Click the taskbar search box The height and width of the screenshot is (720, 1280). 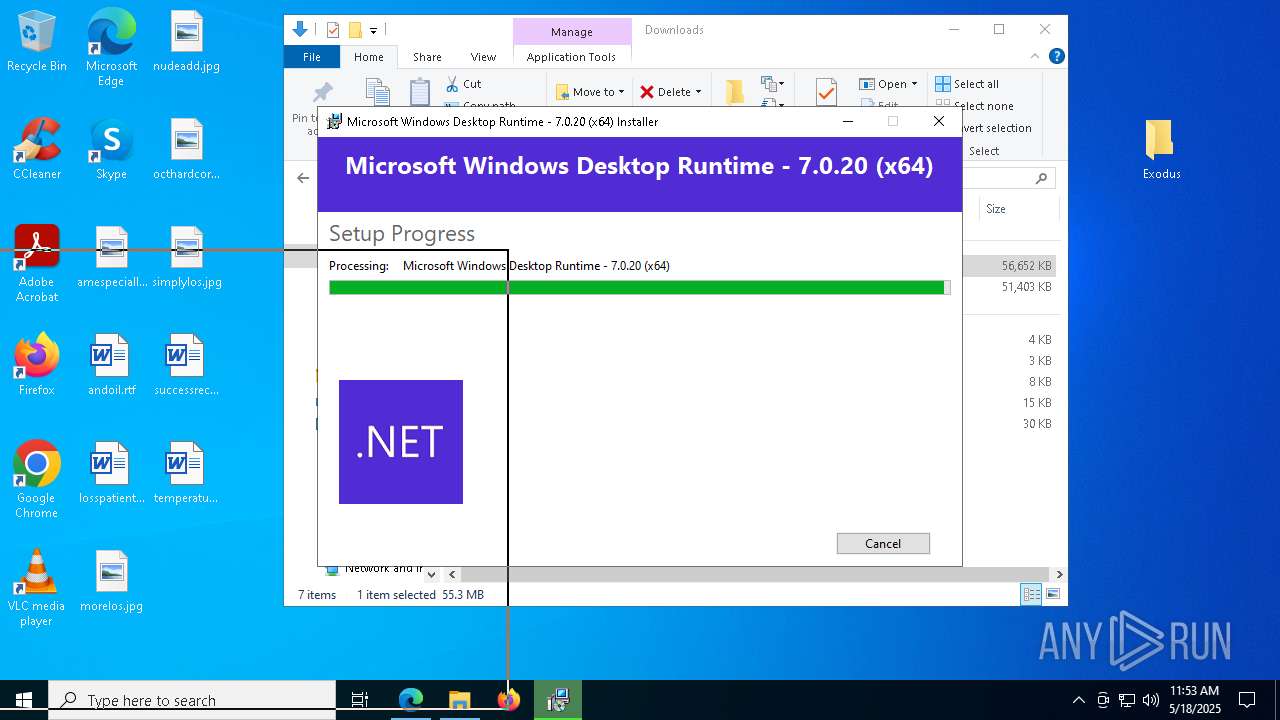pyautogui.click(x=192, y=700)
